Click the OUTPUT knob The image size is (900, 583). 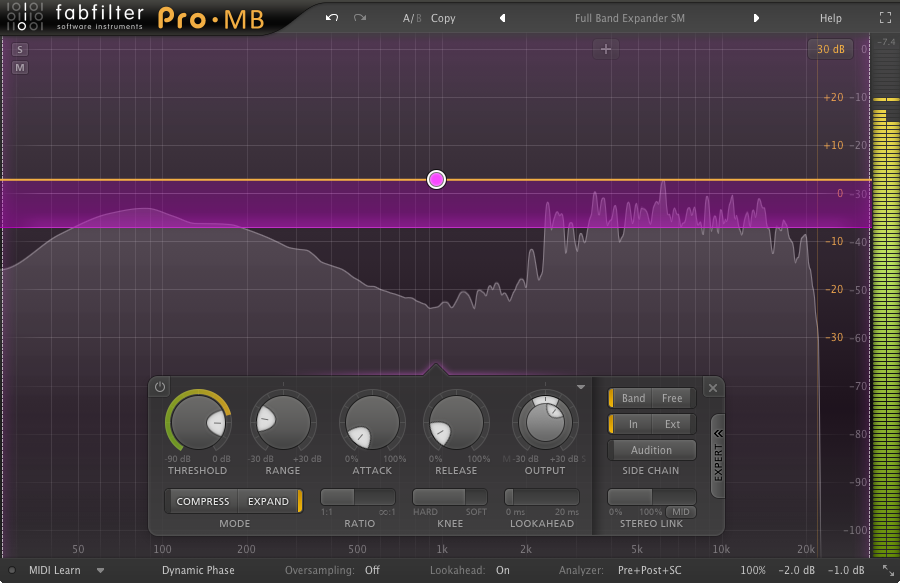[545, 423]
